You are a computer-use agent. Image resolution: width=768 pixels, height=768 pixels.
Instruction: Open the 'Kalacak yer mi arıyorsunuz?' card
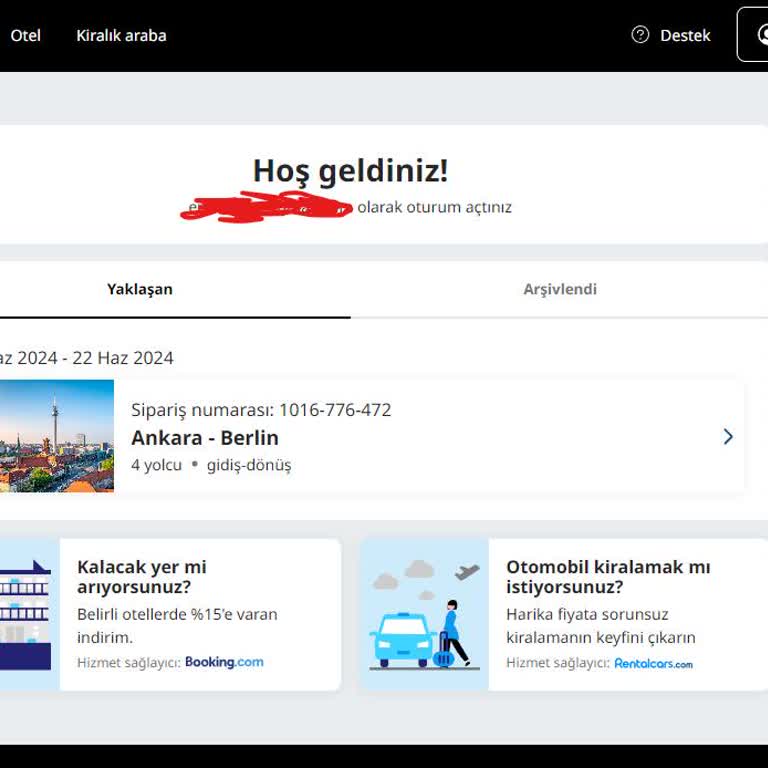click(x=170, y=615)
